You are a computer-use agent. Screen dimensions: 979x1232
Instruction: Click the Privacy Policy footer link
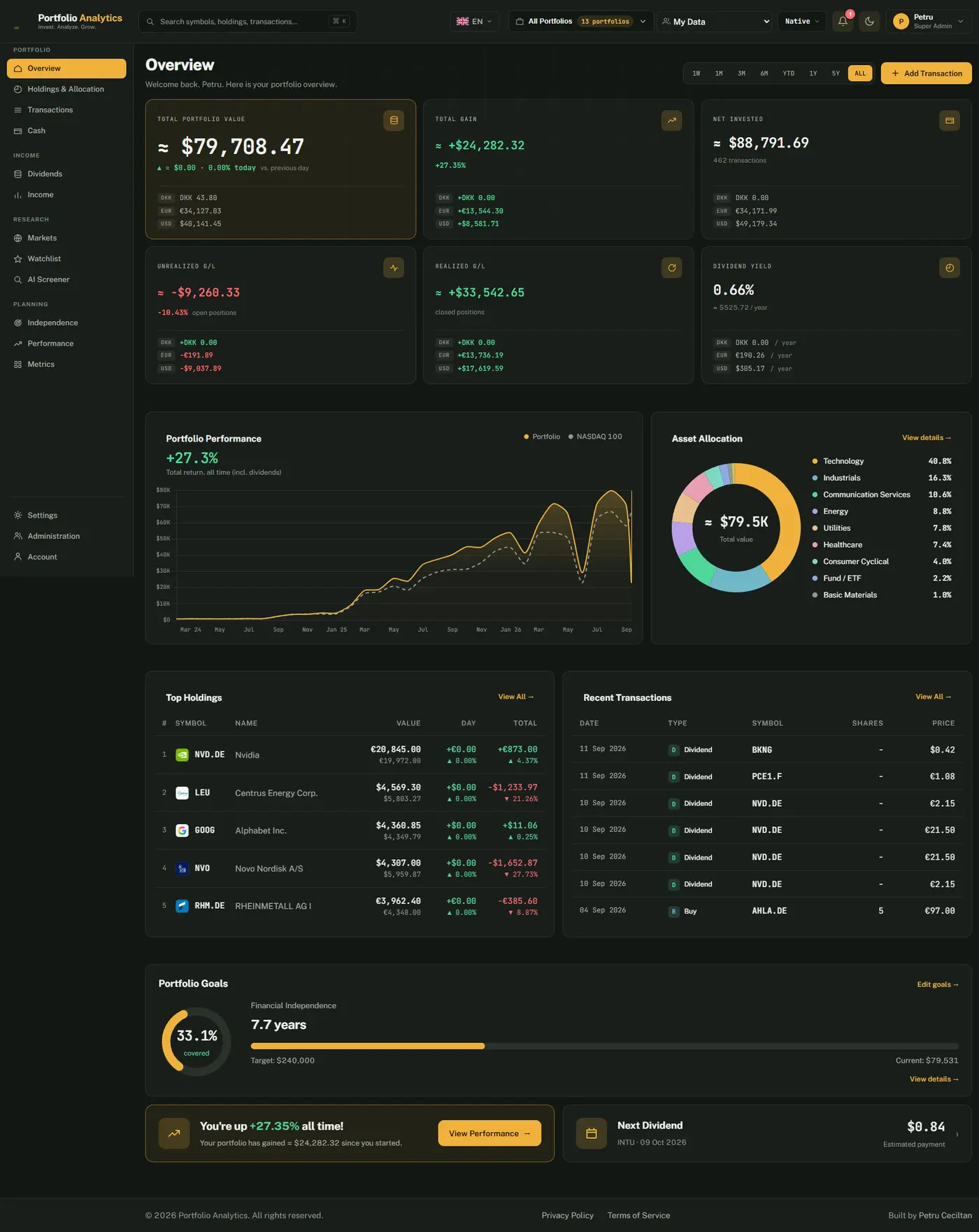(x=567, y=1215)
